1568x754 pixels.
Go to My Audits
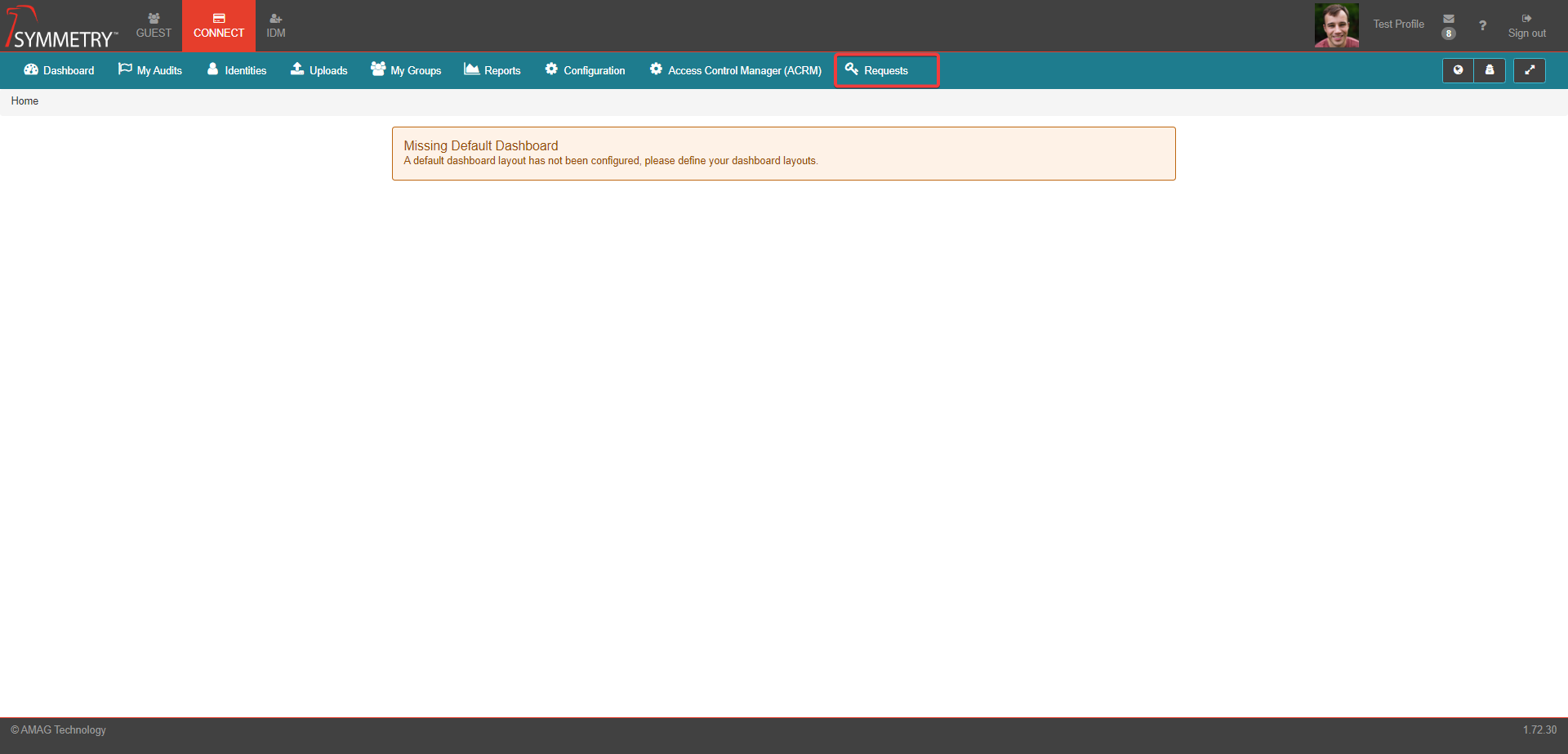tap(150, 70)
